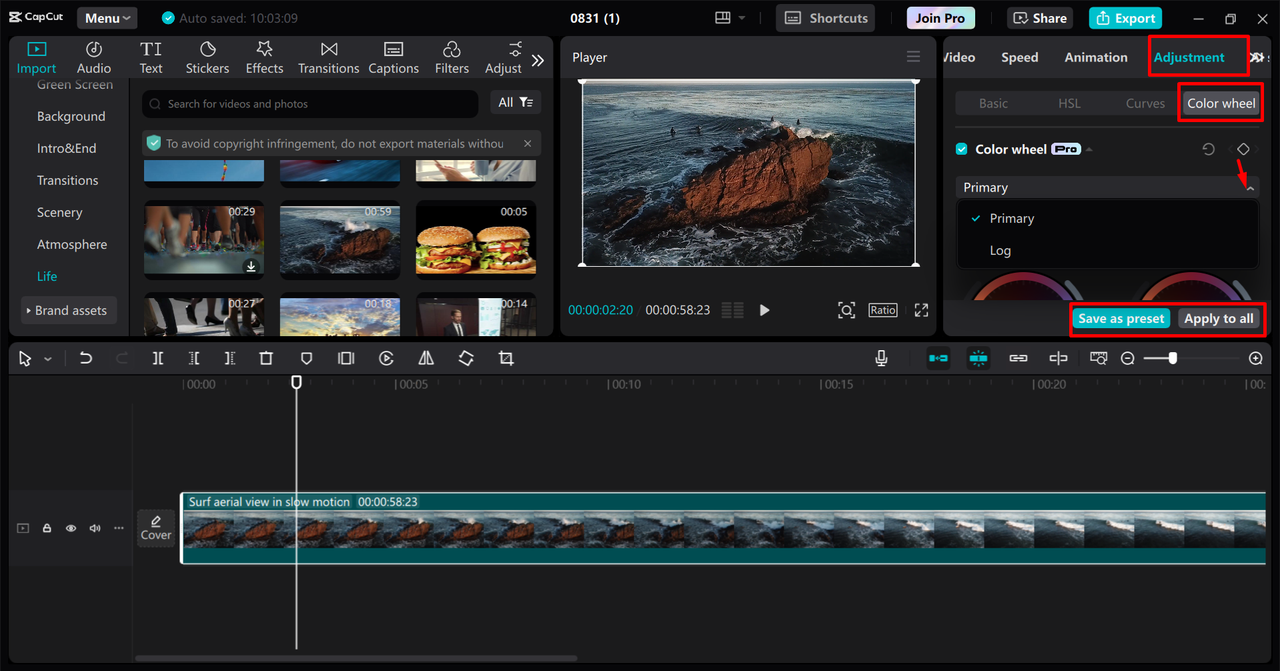This screenshot has width=1280, height=671.
Task: Zoom in the timeline
Action: click(x=1256, y=358)
